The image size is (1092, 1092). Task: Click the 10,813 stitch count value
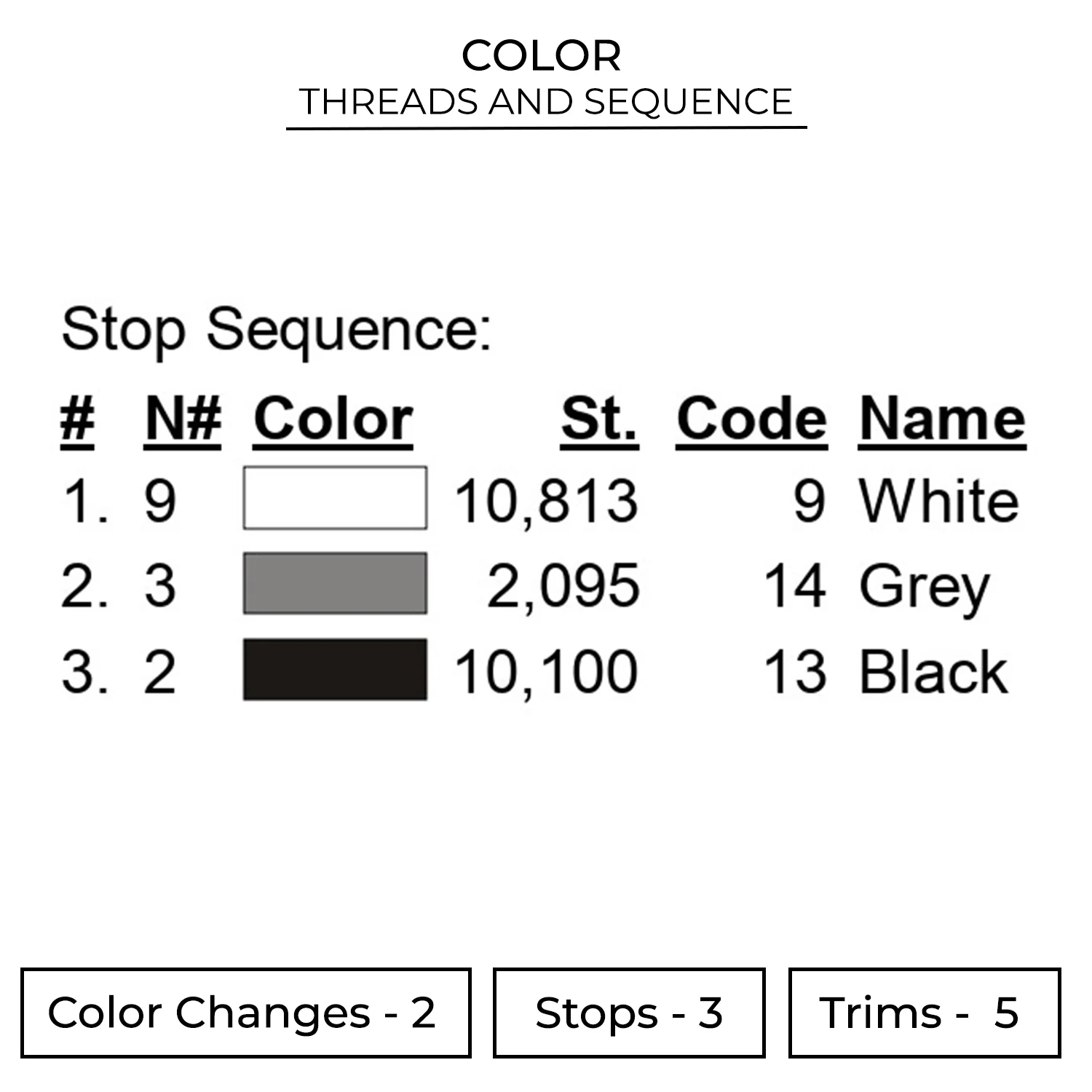click(546, 502)
